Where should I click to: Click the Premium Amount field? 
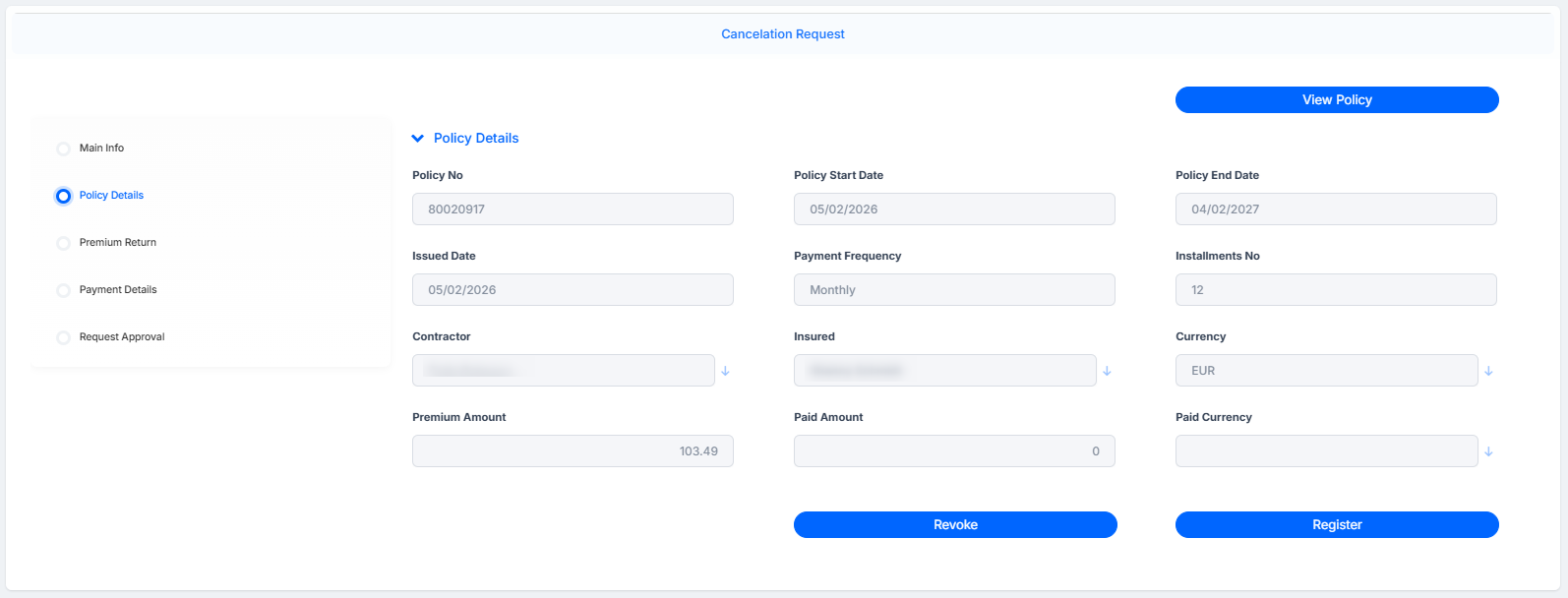(x=573, y=451)
